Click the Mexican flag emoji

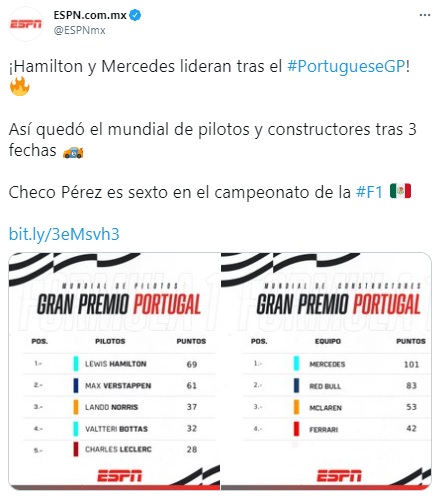pos(400,191)
